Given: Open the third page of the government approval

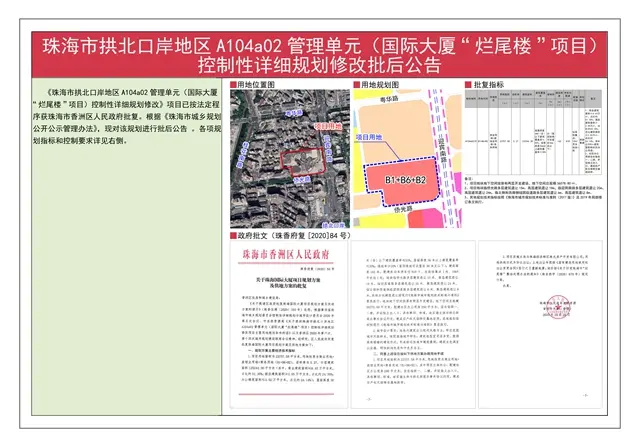Looking at the screenshot, I should pos(540,324).
